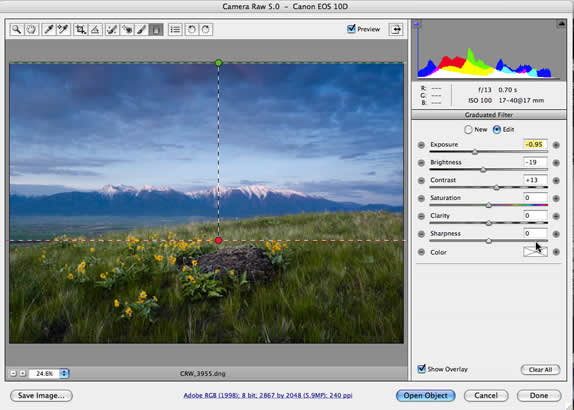The width and height of the screenshot is (574, 410).
Task: Click the Clarity slider handle
Action: pyautogui.click(x=489, y=223)
